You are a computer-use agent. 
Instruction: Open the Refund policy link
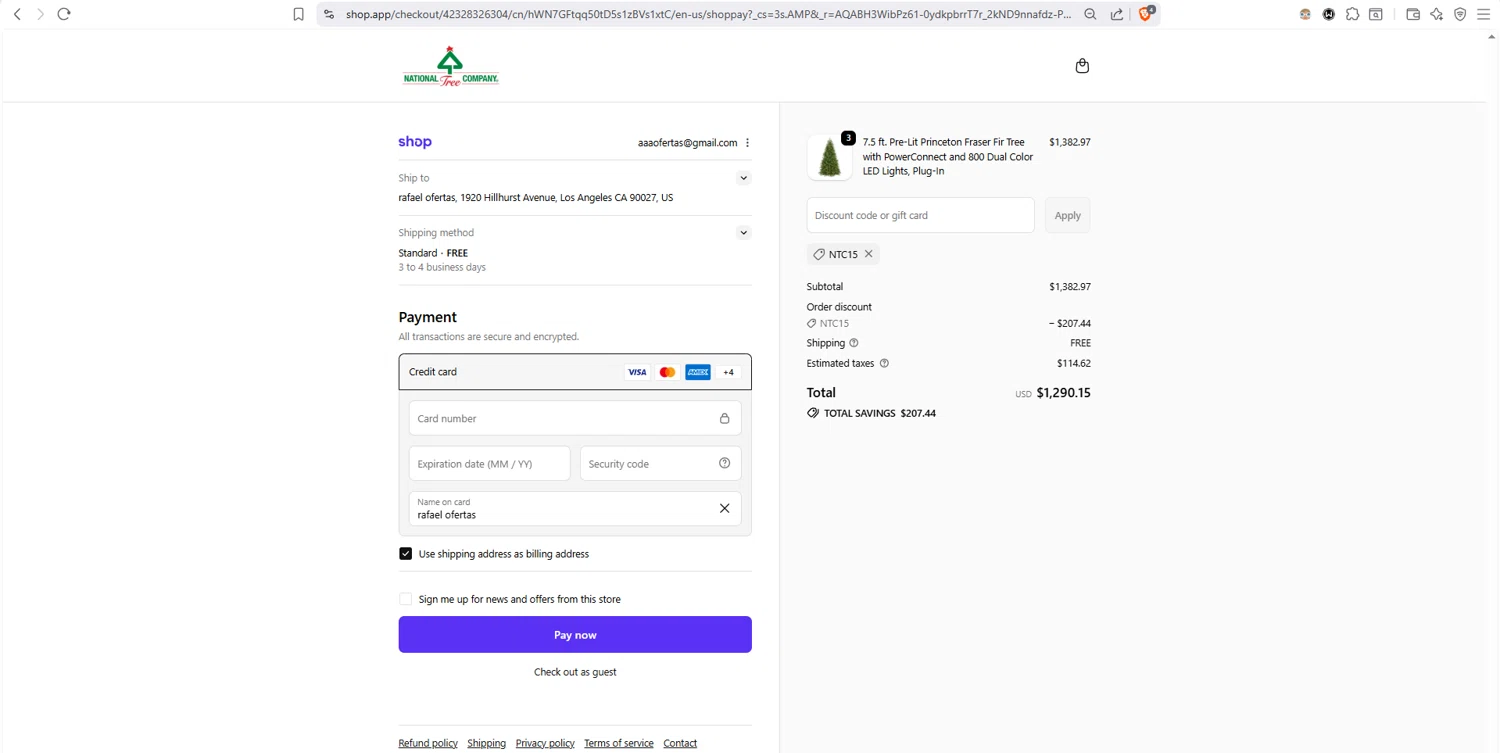(x=428, y=743)
